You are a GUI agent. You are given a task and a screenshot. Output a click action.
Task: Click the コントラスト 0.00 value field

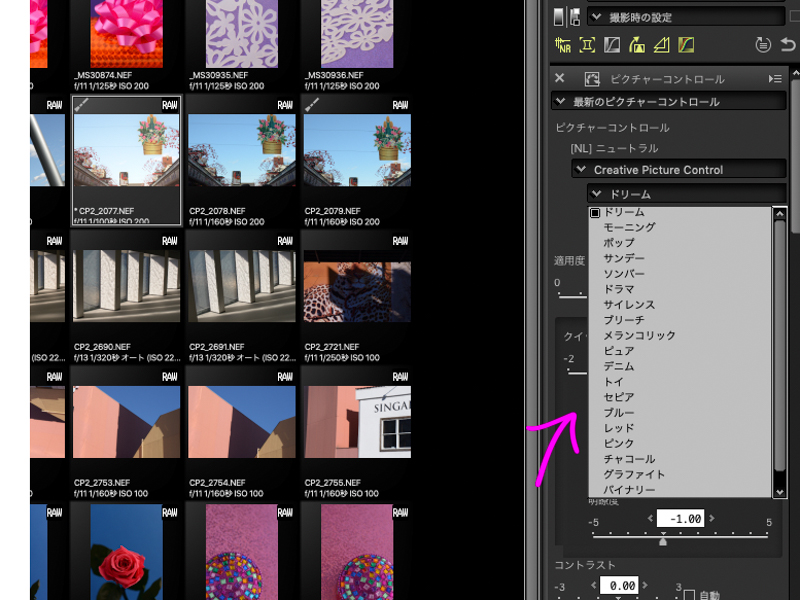[618, 585]
